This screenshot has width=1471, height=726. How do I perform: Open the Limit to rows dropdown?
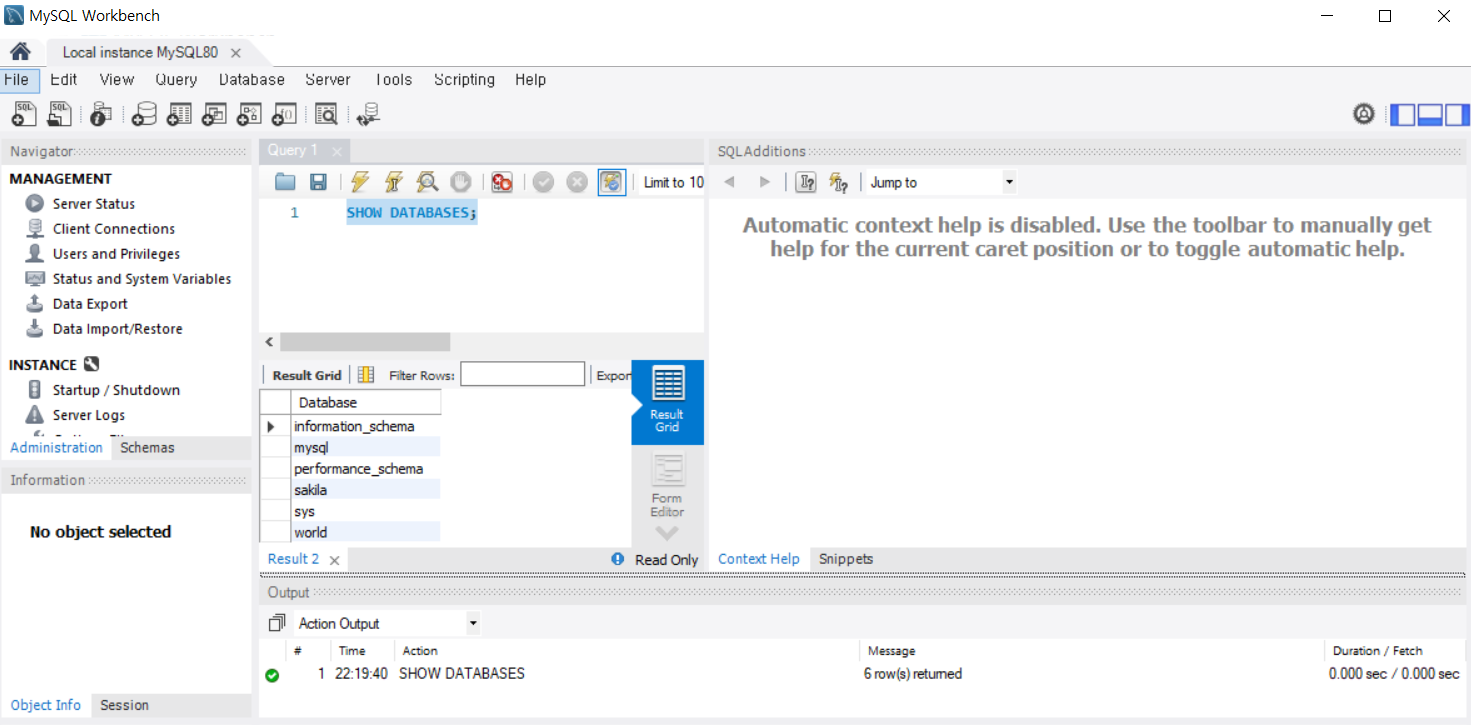click(673, 182)
